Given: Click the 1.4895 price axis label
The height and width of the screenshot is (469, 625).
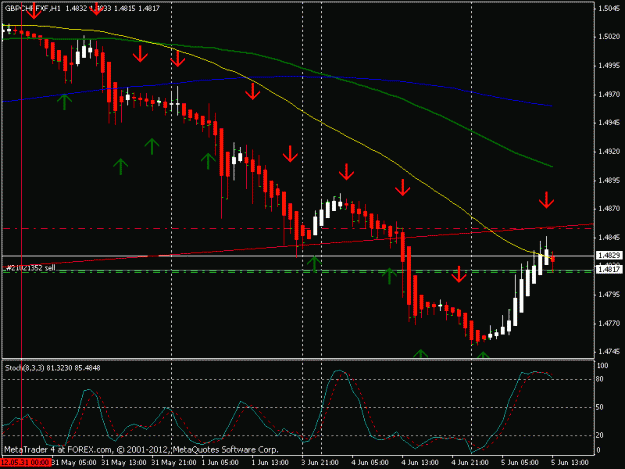Looking at the screenshot, I should click(x=609, y=180).
